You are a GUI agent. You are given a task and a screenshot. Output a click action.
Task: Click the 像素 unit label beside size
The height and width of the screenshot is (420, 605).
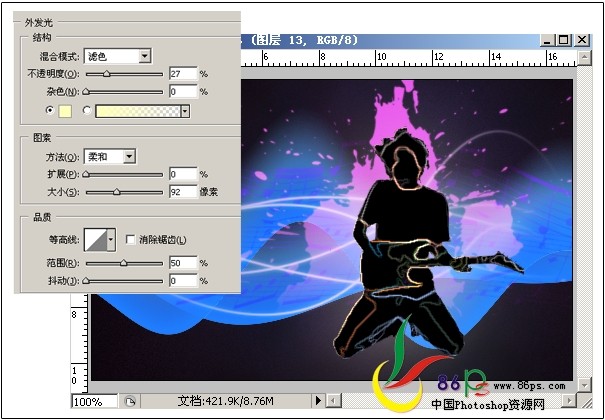click(209, 192)
